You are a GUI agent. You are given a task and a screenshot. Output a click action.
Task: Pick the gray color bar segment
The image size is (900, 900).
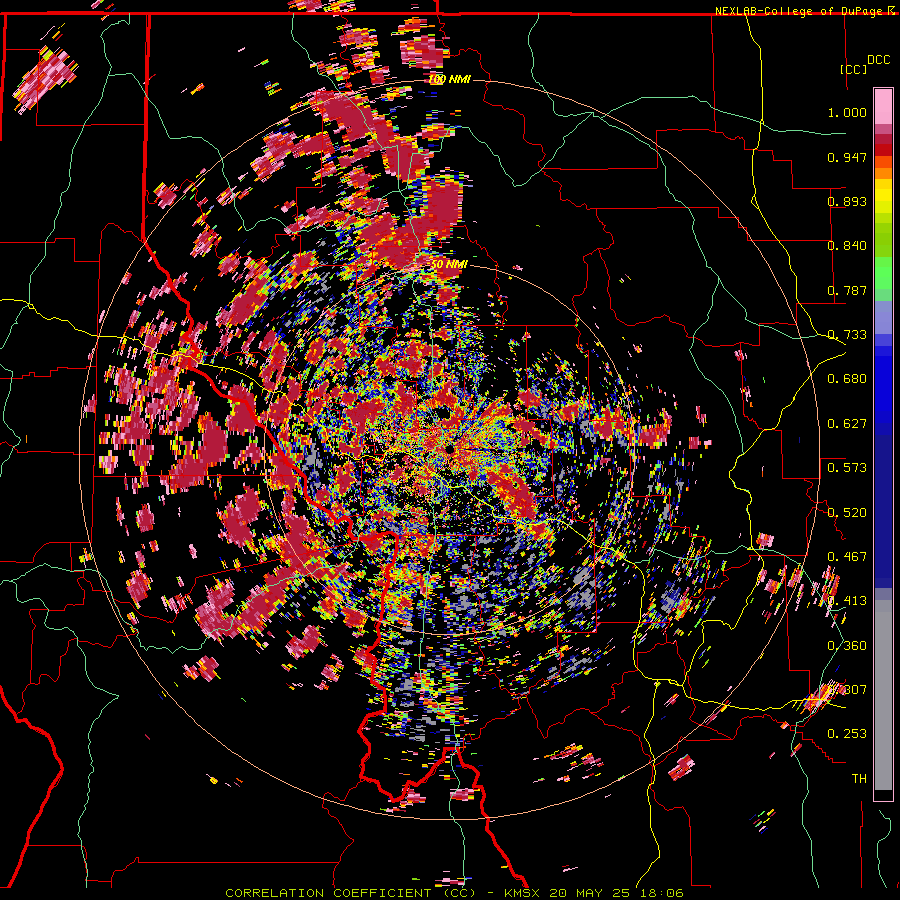(x=883, y=695)
